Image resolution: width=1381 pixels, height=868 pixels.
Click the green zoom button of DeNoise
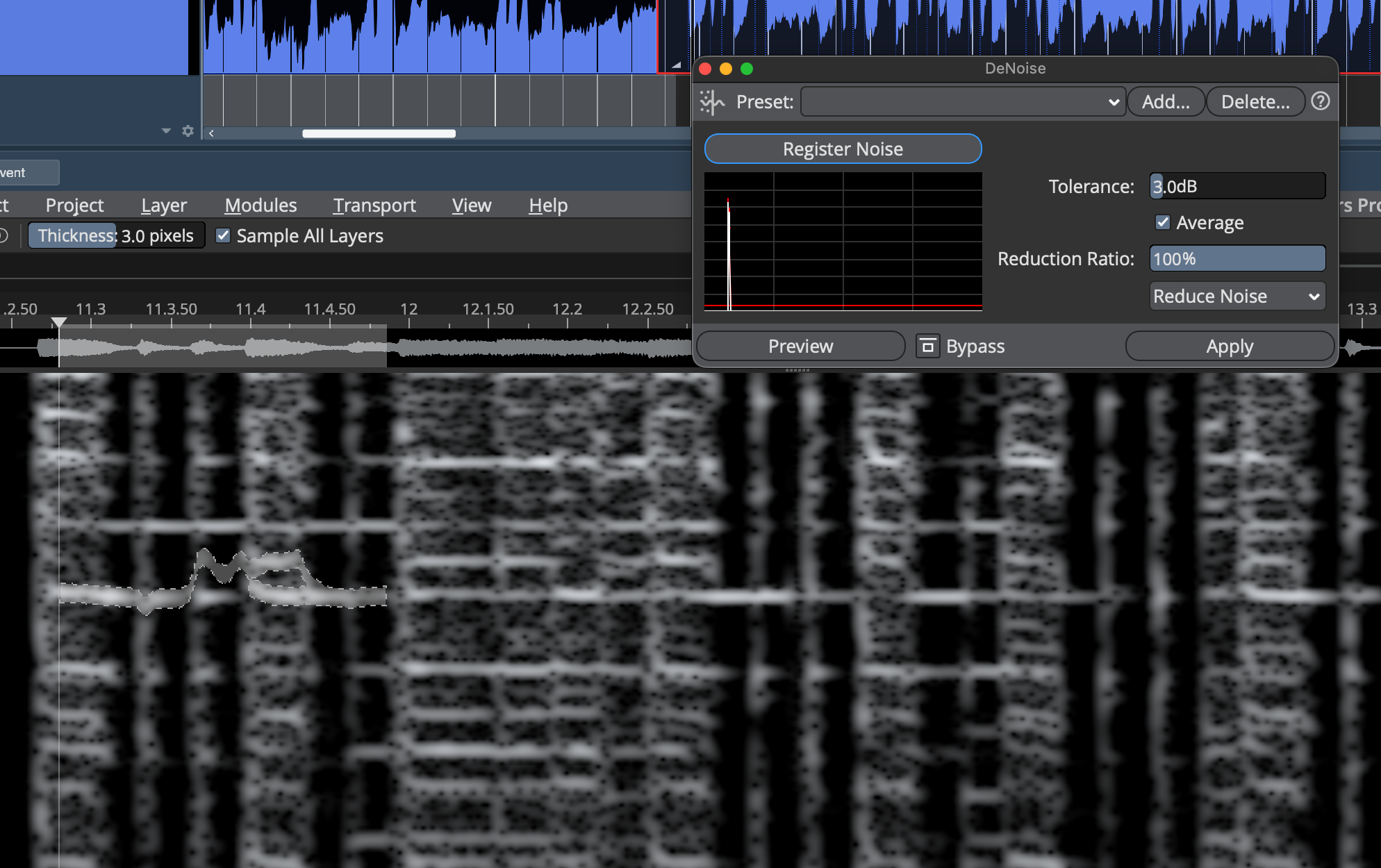pyautogui.click(x=747, y=69)
